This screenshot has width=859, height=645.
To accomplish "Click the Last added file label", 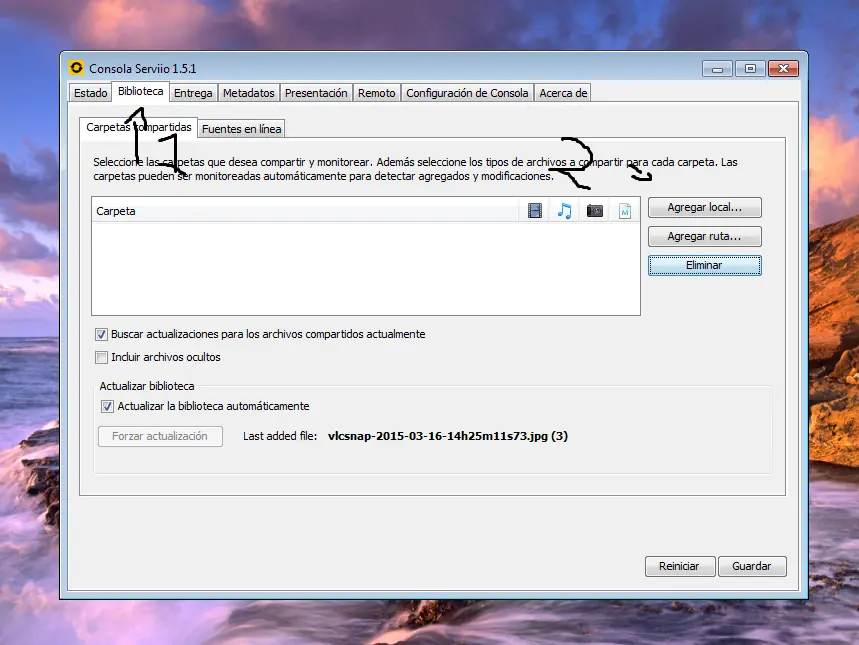I will (x=280, y=436).
